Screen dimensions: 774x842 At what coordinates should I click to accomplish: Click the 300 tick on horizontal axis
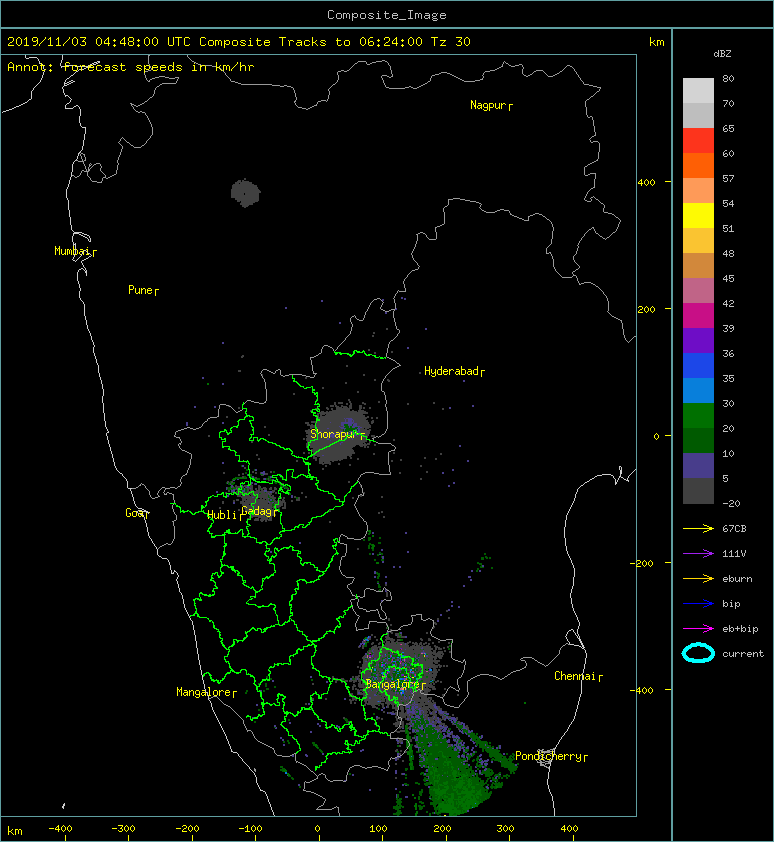505,829
